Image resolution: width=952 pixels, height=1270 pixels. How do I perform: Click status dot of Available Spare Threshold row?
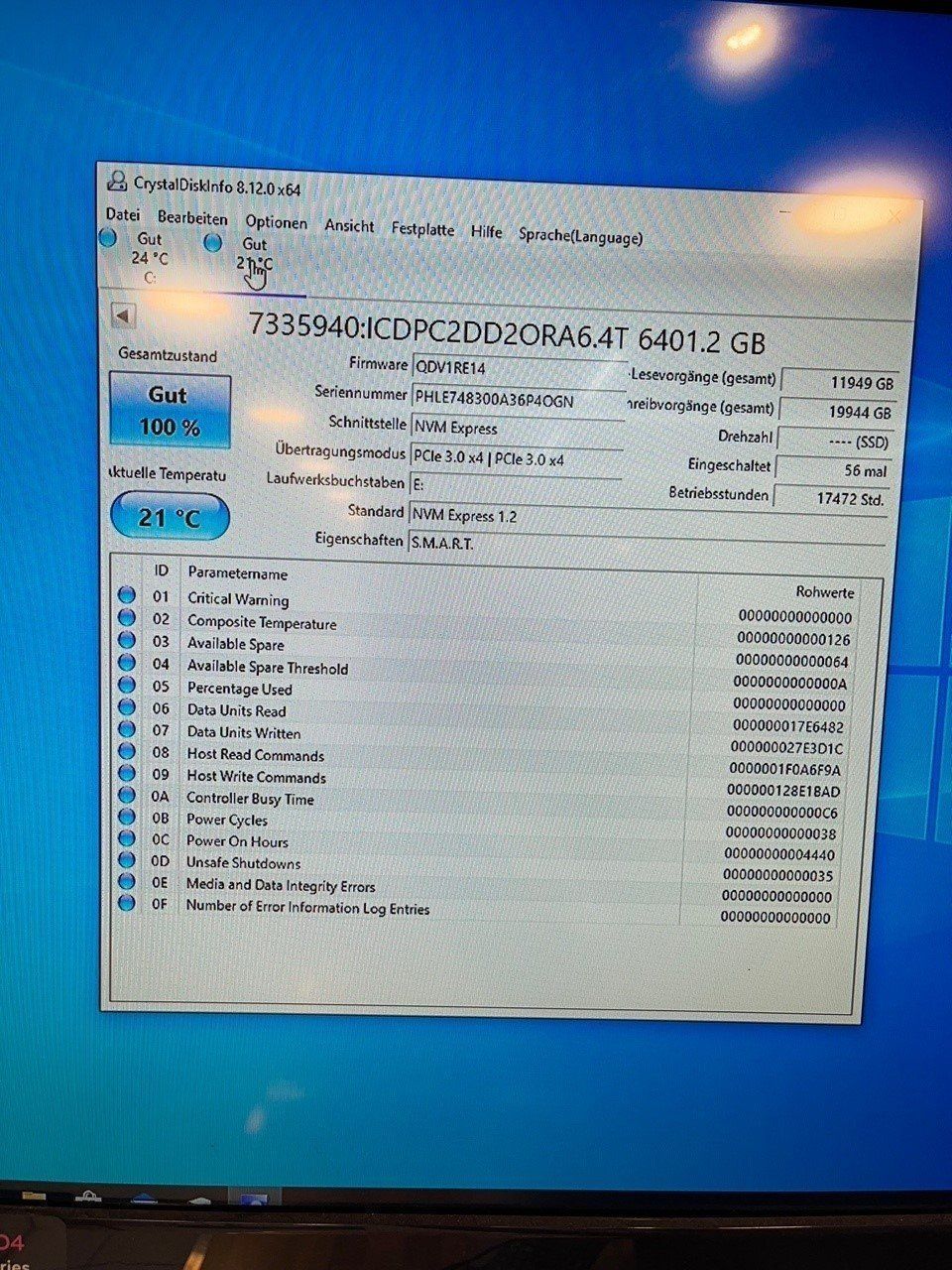(x=127, y=662)
